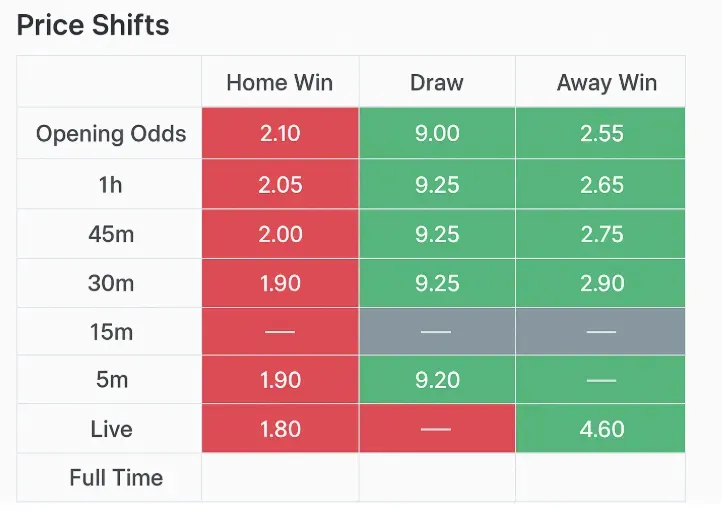Click the Live Home Win cell 1.80
Image resolution: width=722 pixels, height=513 pixels.
279,429
